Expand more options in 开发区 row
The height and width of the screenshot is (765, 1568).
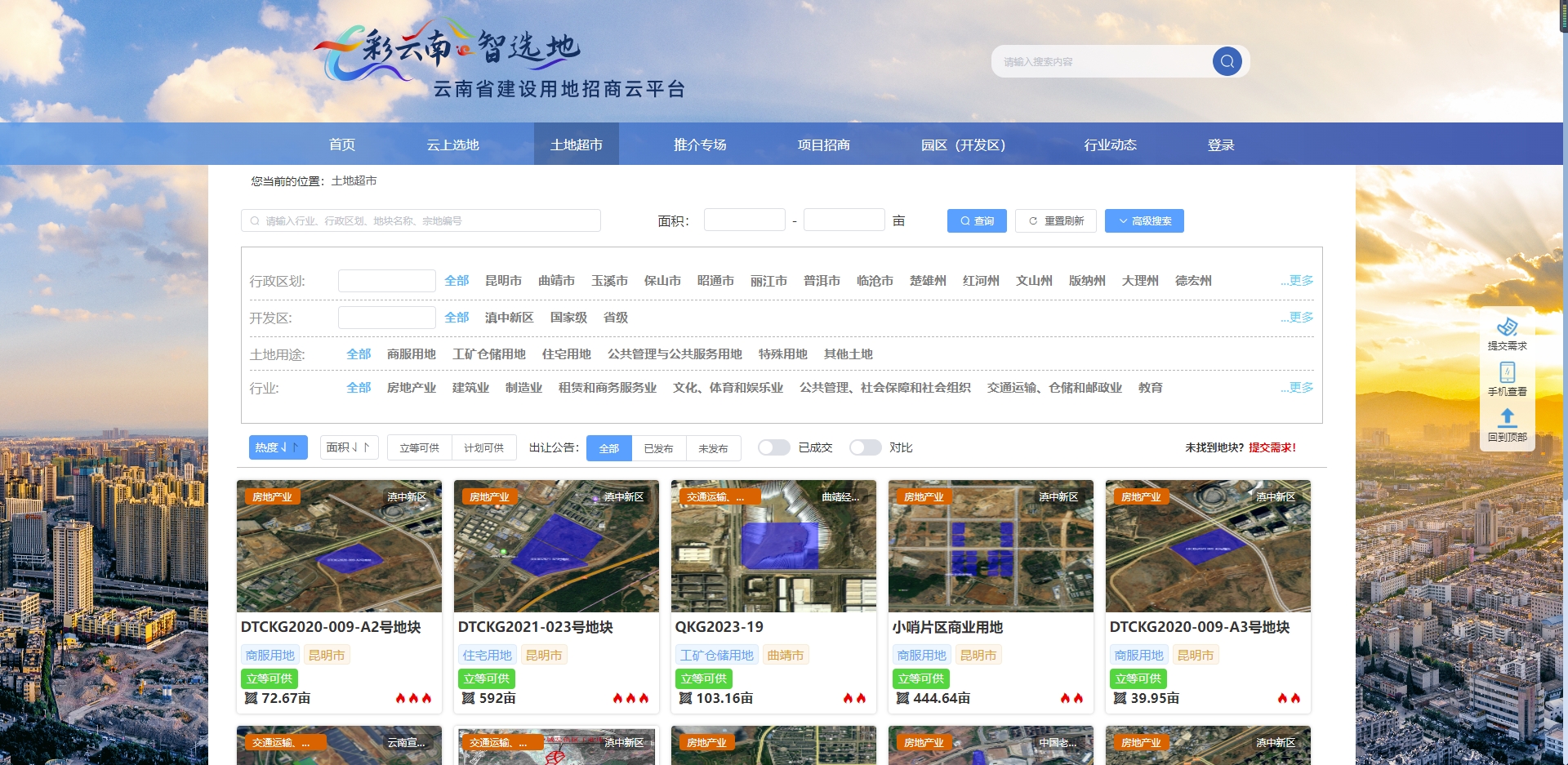pyautogui.click(x=1297, y=318)
